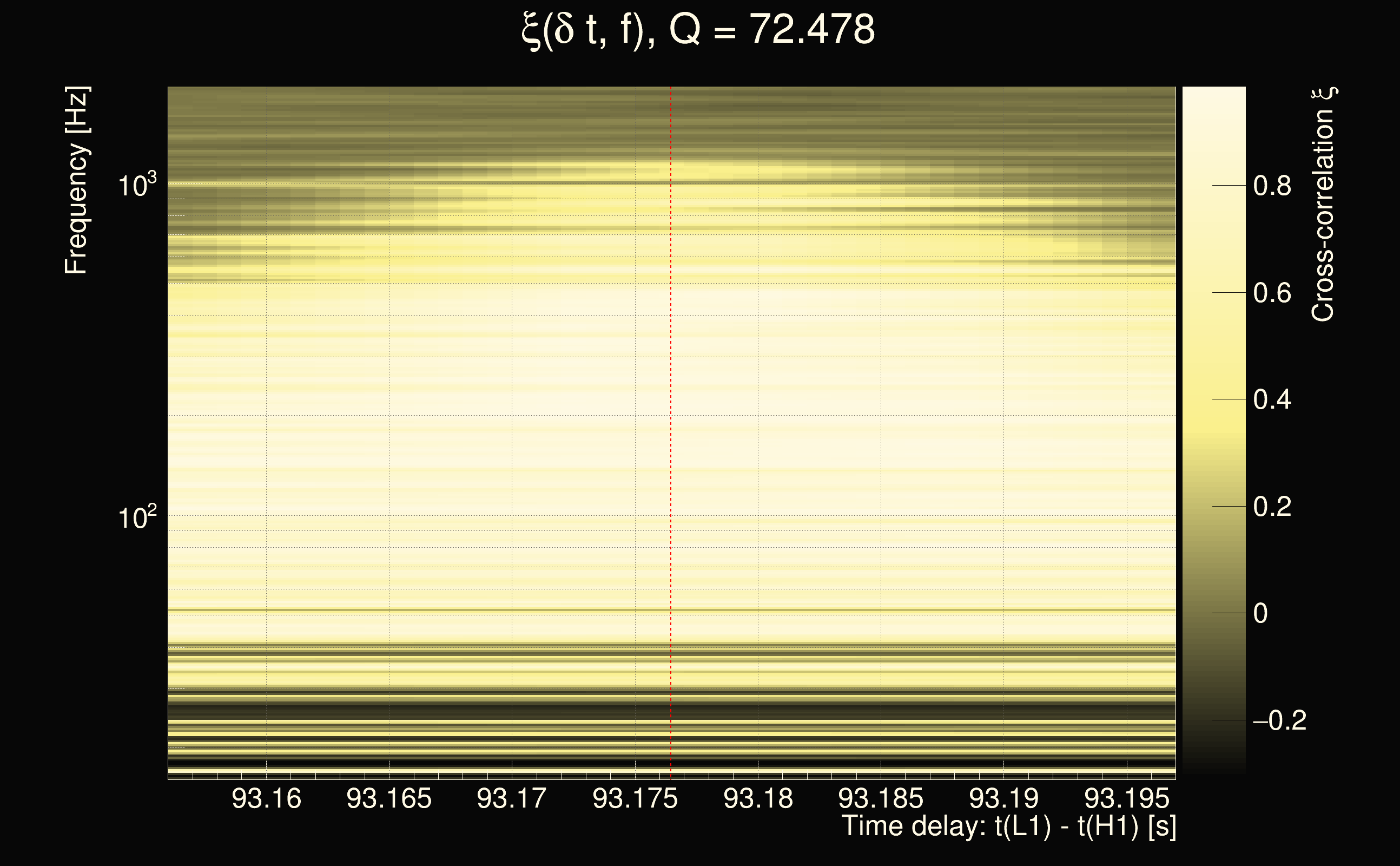Click the Time delay t(L1) - t(H1) label

pos(1008,826)
